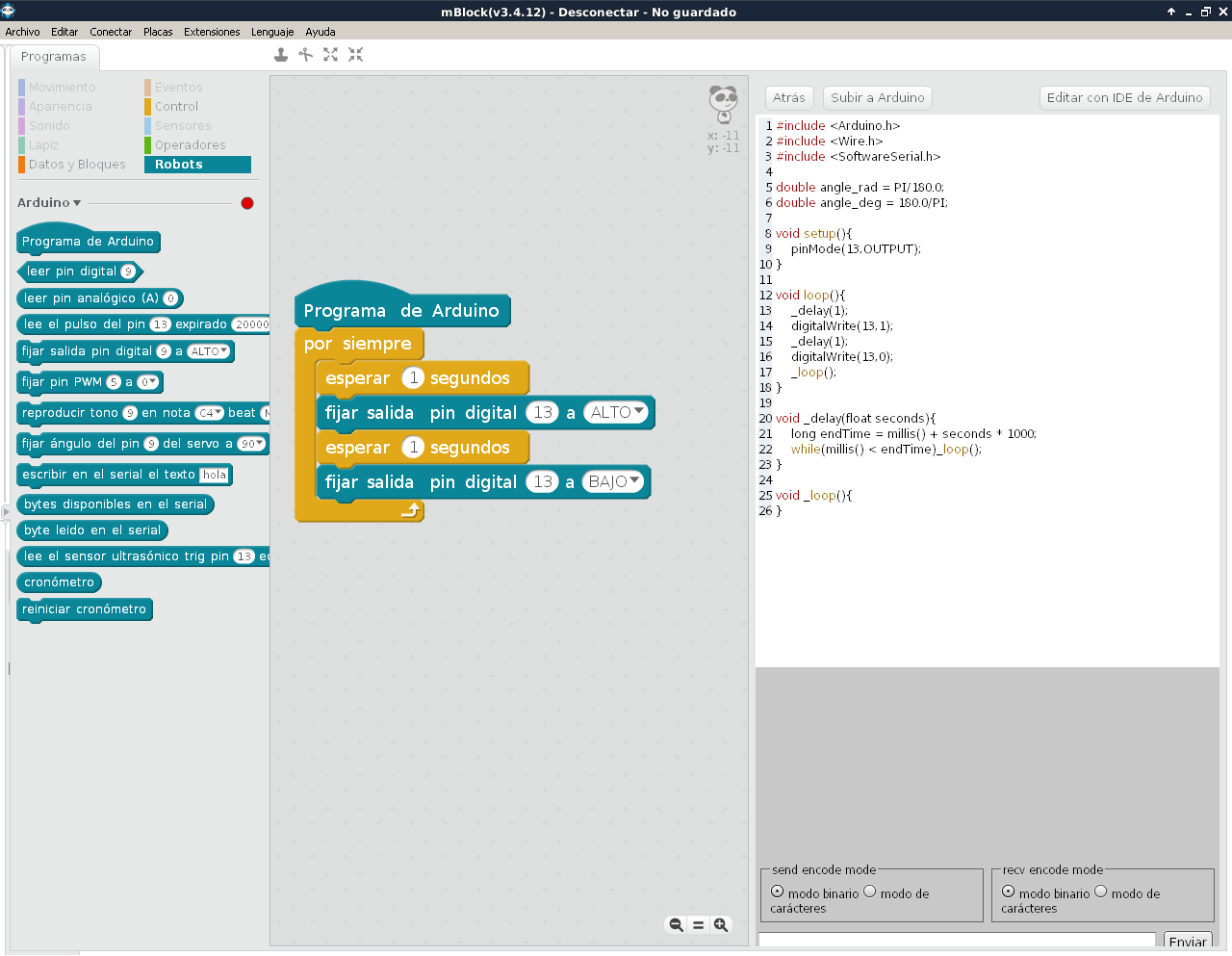The width and height of the screenshot is (1232, 956).
Task: Zoom out of the scripts canvas
Action: (x=677, y=924)
